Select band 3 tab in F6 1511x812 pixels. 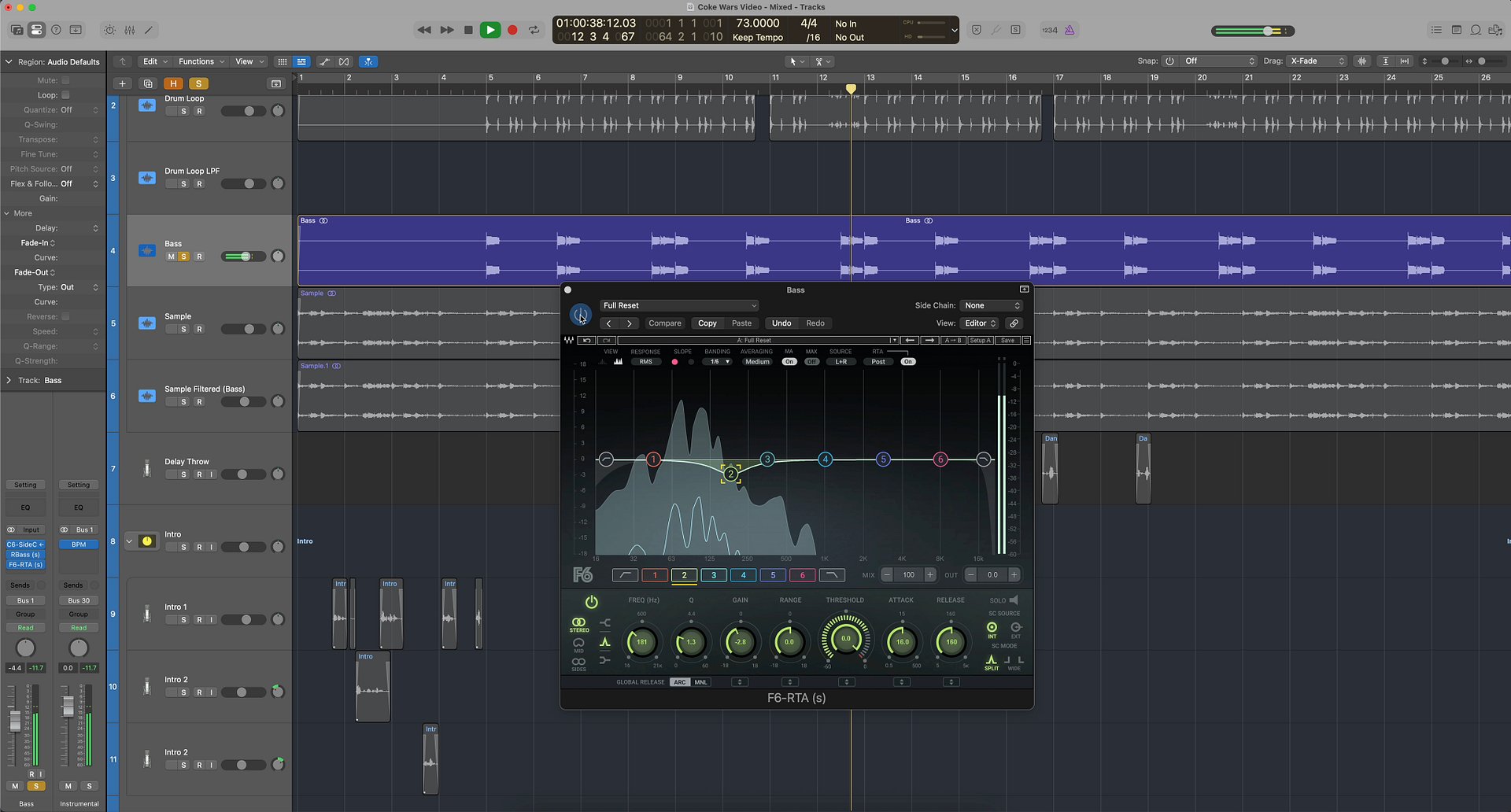pyautogui.click(x=714, y=575)
